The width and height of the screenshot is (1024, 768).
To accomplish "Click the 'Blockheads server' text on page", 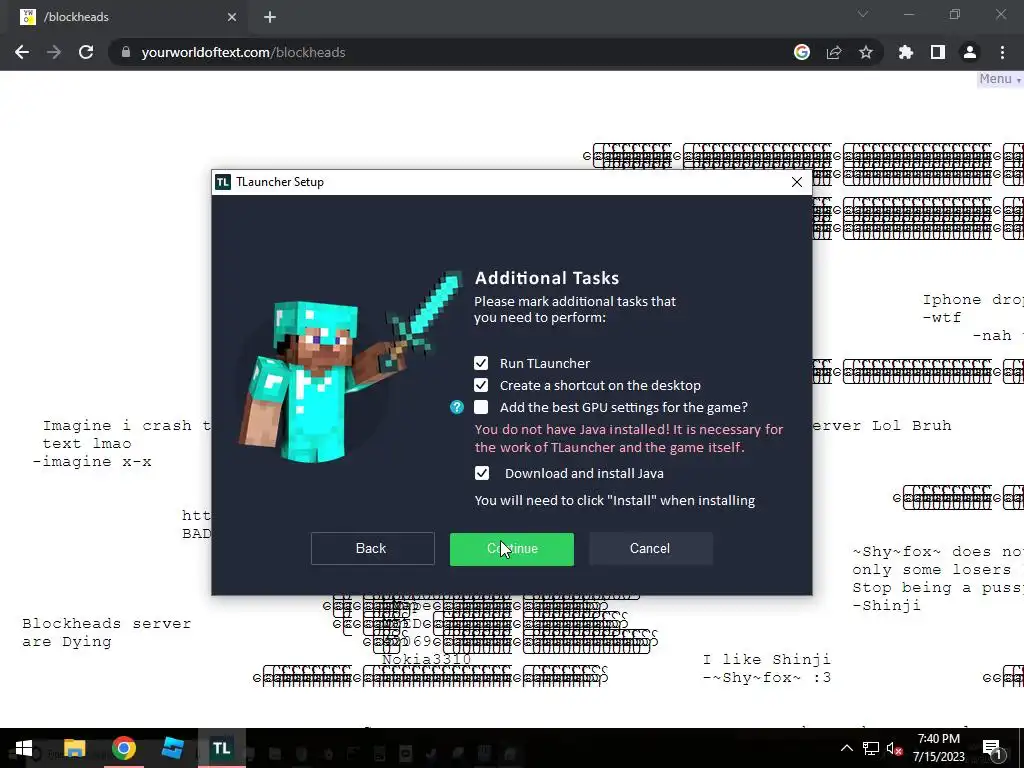I will [106, 624].
